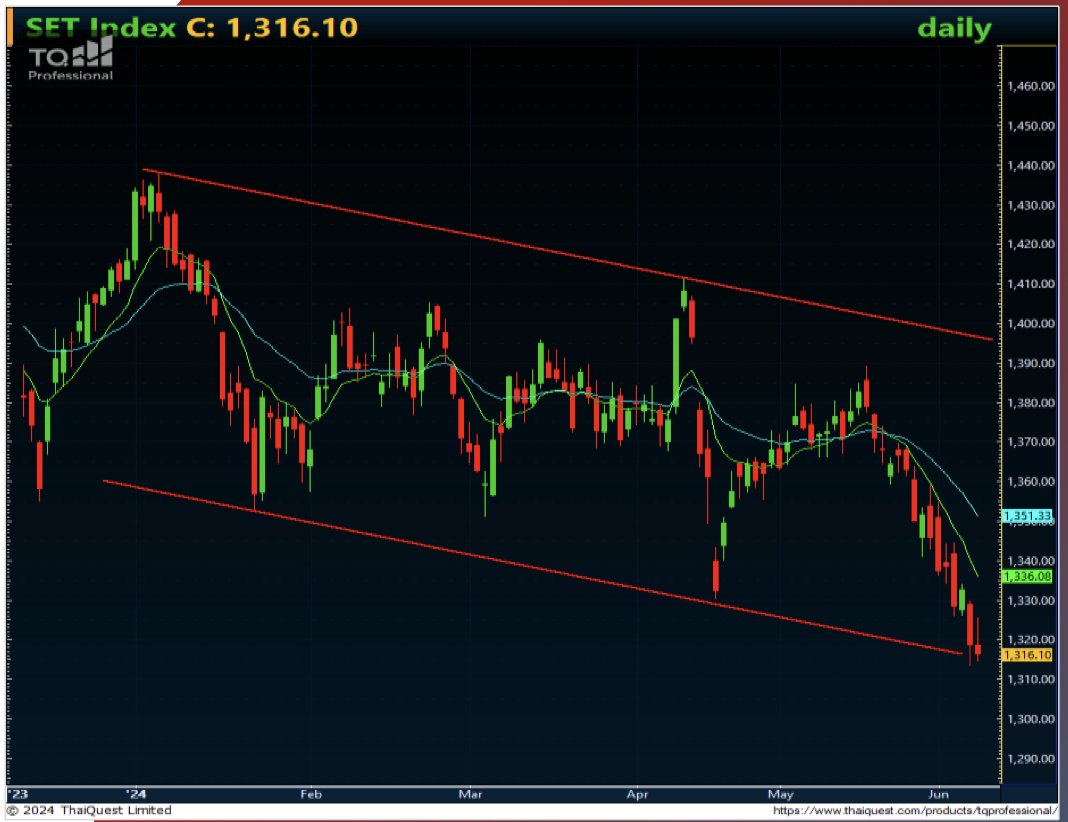Click the green 'daily' timeframe label

pyautogui.click(x=954, y=29)
